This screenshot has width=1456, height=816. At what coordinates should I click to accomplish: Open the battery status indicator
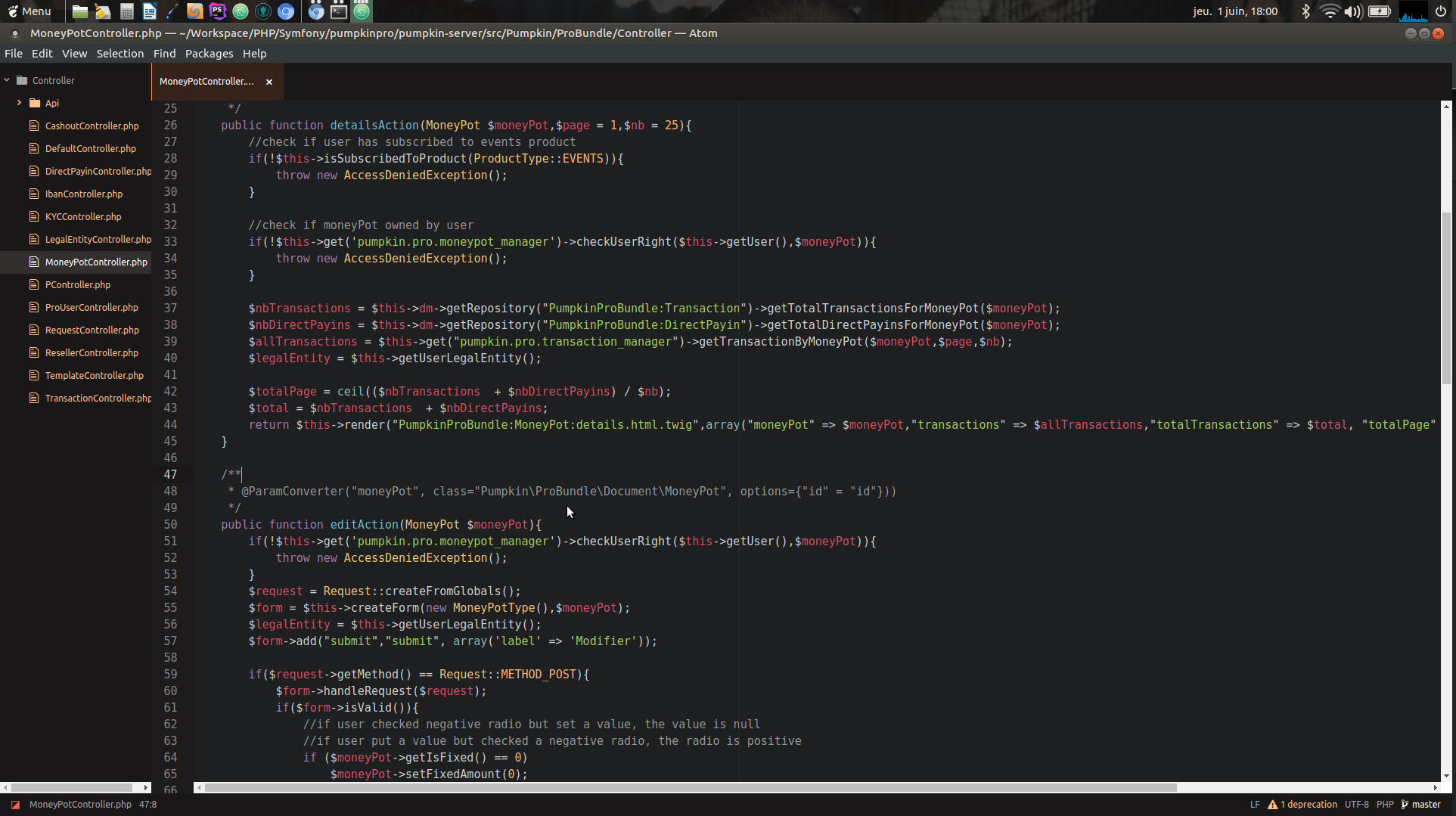tap(1380, 11)
